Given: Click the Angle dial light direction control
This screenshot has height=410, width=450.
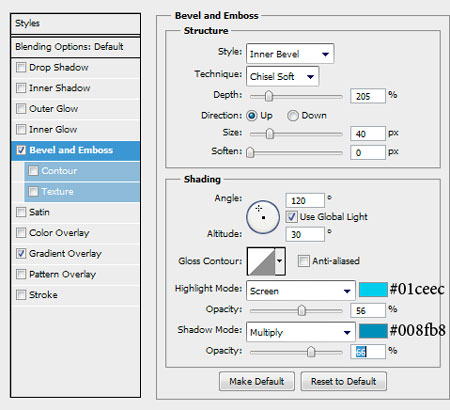Looking at the screenshot, I should [263, 217].
